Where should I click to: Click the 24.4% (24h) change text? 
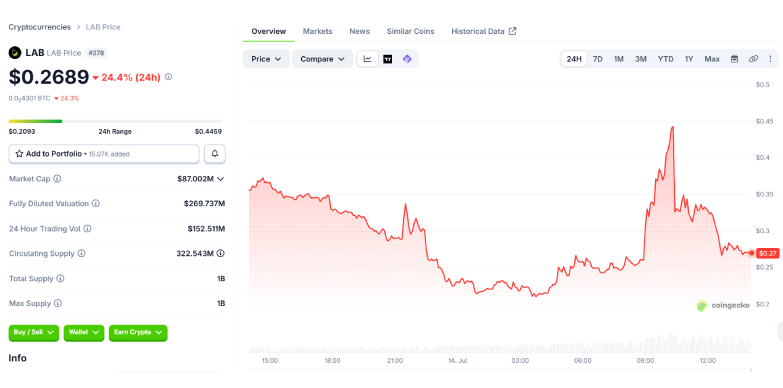point(131,77)
